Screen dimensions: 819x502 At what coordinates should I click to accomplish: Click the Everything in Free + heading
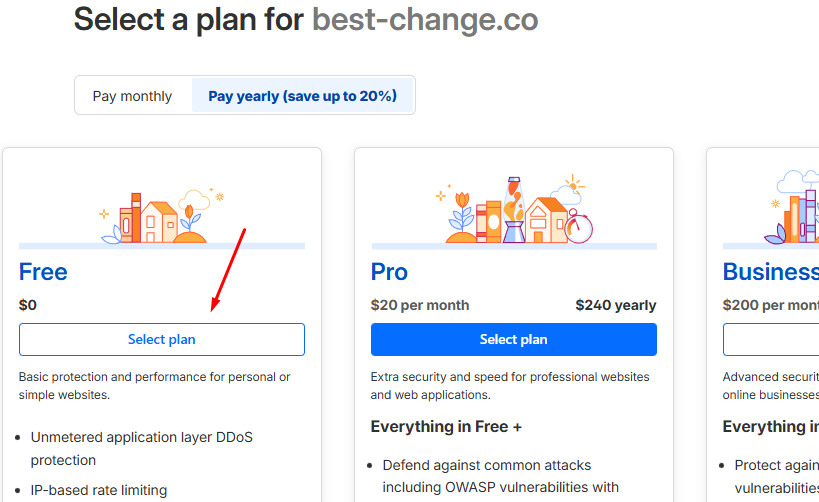[x=447, y=427]
